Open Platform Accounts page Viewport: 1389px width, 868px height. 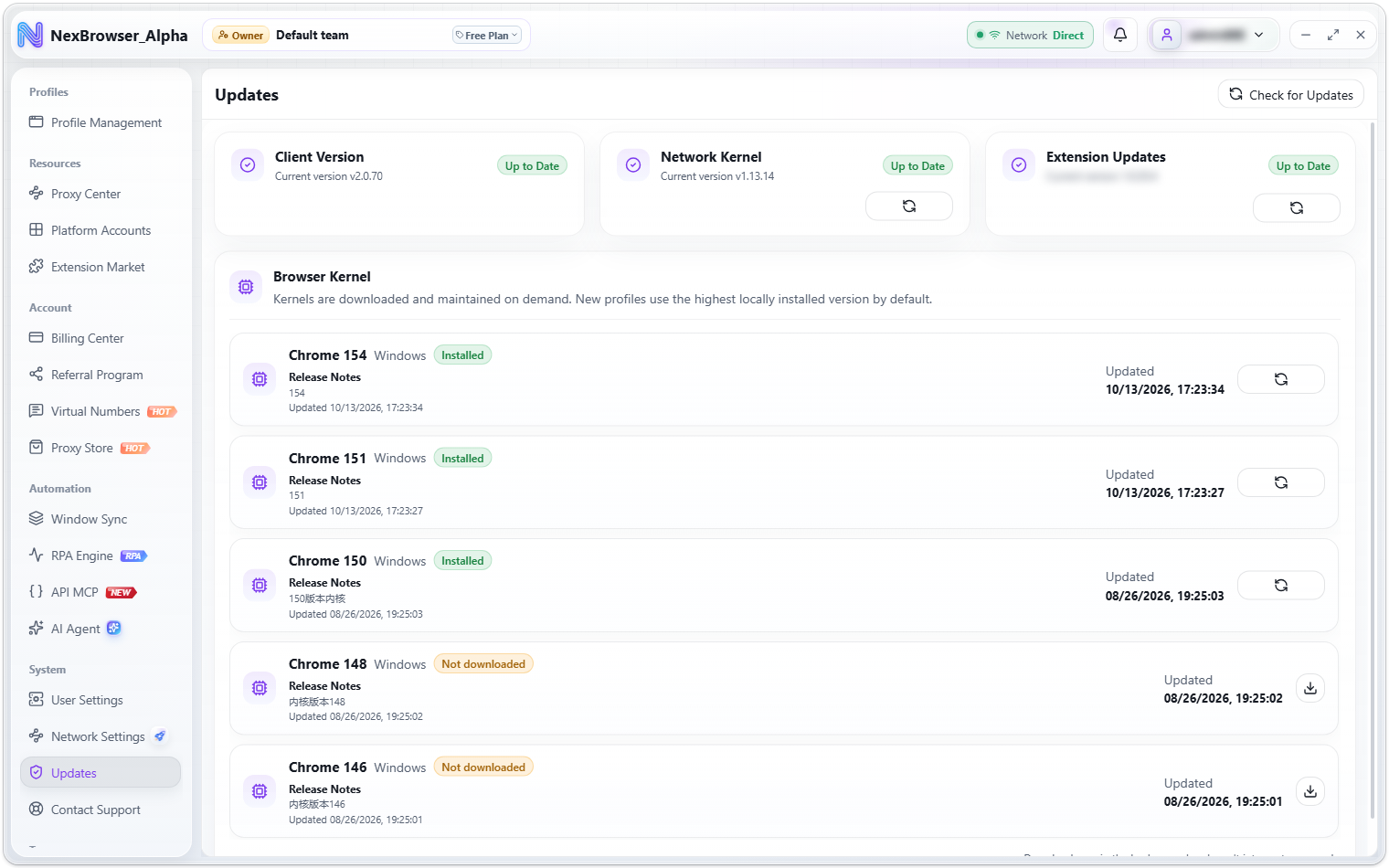pos(101,230)
